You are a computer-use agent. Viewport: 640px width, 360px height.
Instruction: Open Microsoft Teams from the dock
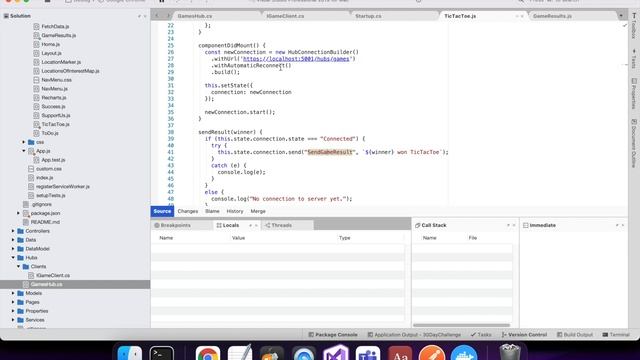coord(368,353)
